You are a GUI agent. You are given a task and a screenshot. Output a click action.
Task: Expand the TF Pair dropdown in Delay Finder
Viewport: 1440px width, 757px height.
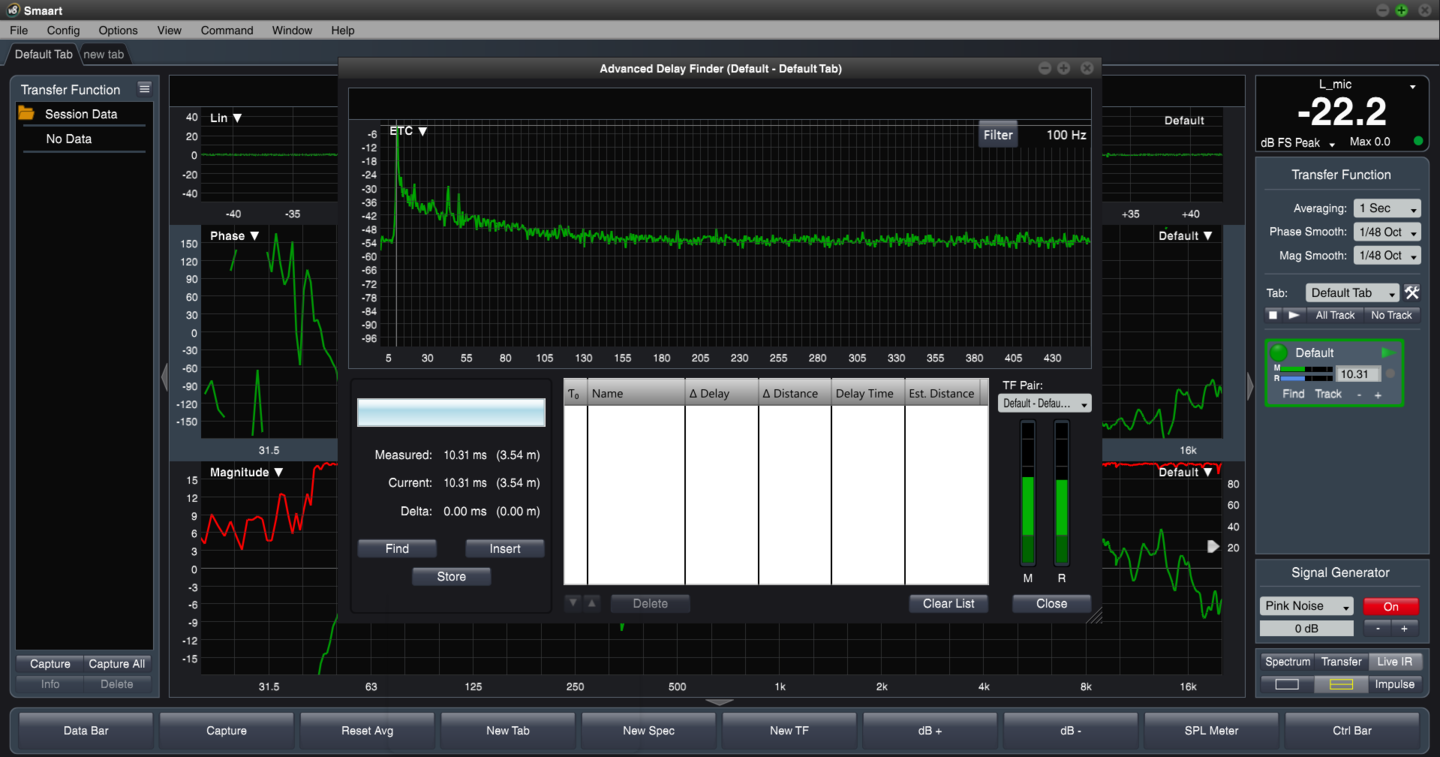(1044, 404)
